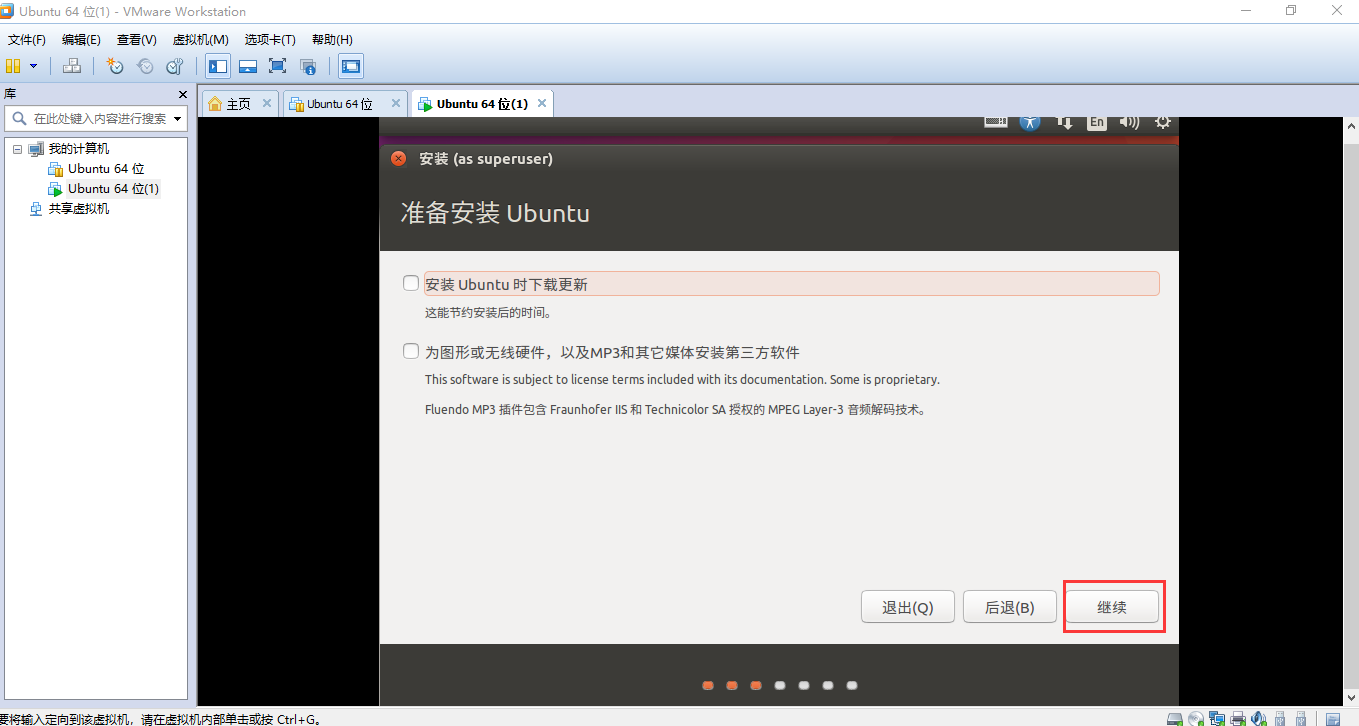Open the 查看(V) menu
The height and width of the screenshot is (726, 1359).
point(137,40)
